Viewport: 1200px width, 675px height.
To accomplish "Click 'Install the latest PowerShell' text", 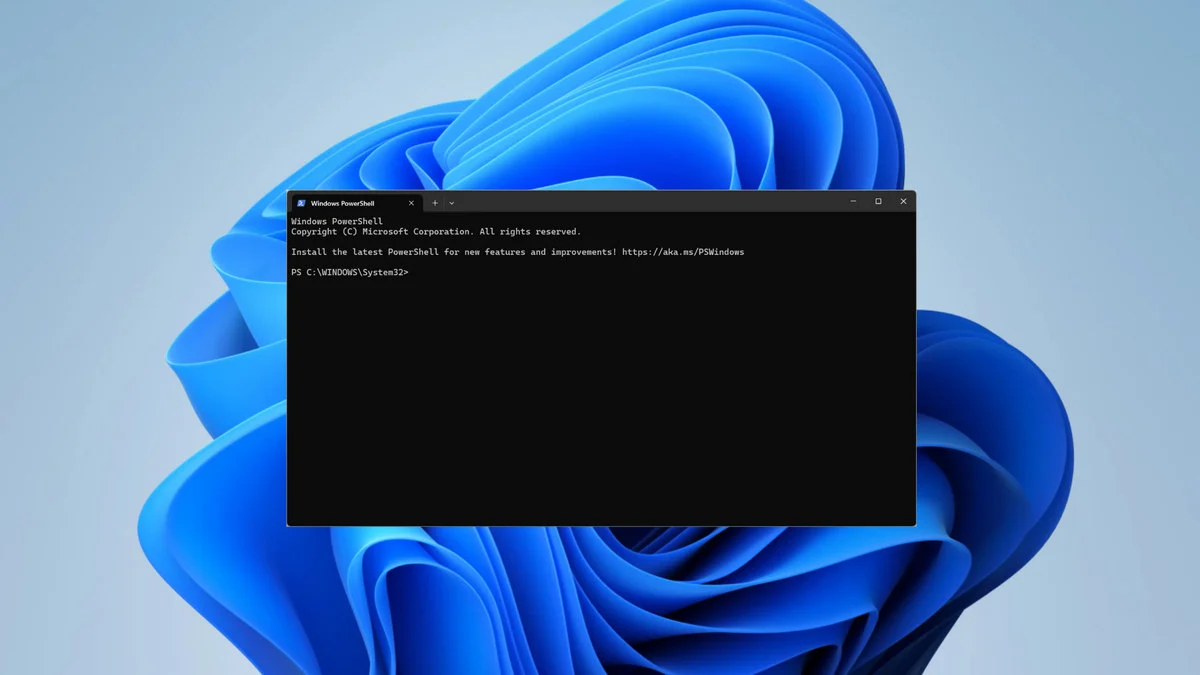I will tap(365, 252).
